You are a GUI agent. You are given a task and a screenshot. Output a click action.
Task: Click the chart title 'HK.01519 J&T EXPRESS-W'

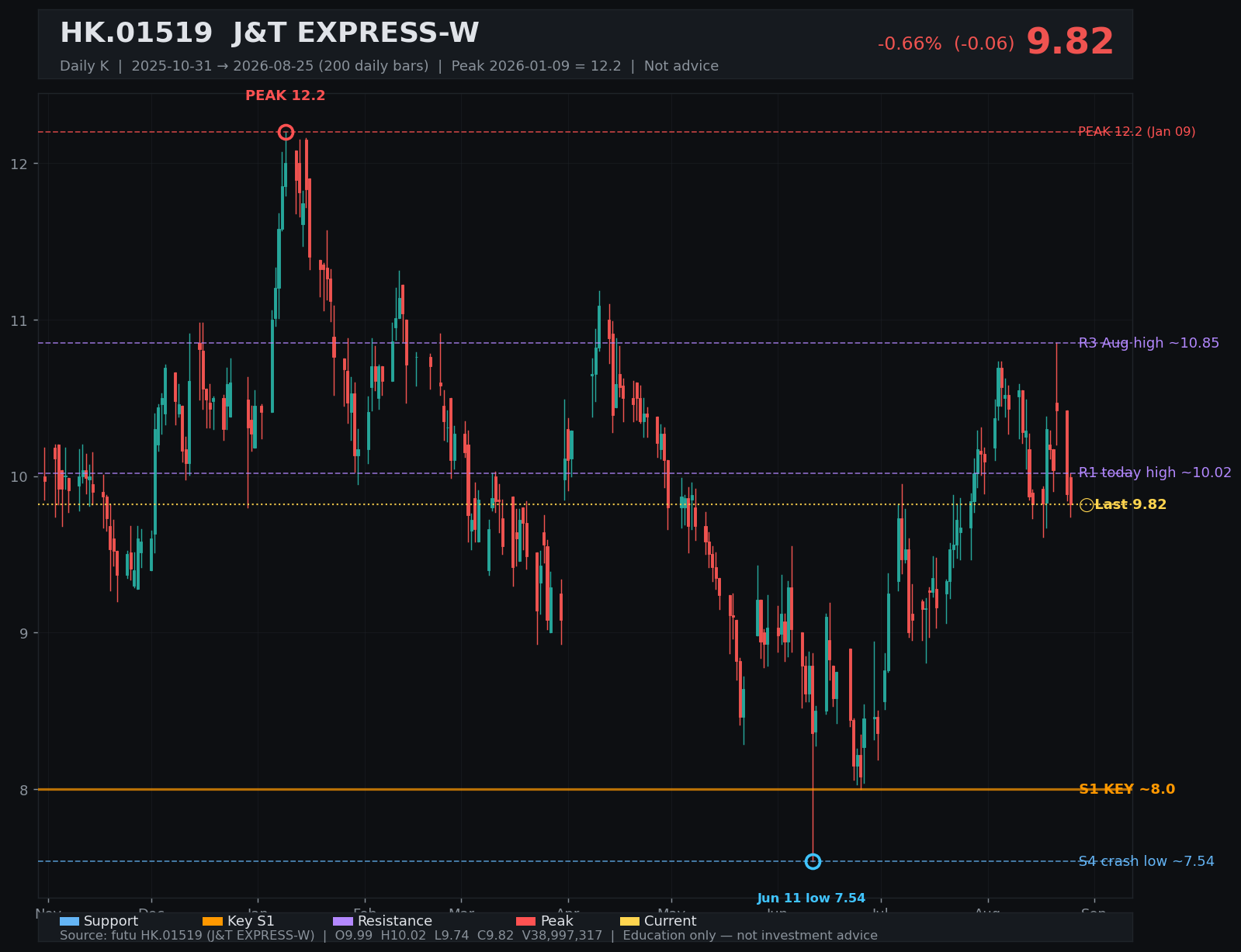click(x=269, y=33)
